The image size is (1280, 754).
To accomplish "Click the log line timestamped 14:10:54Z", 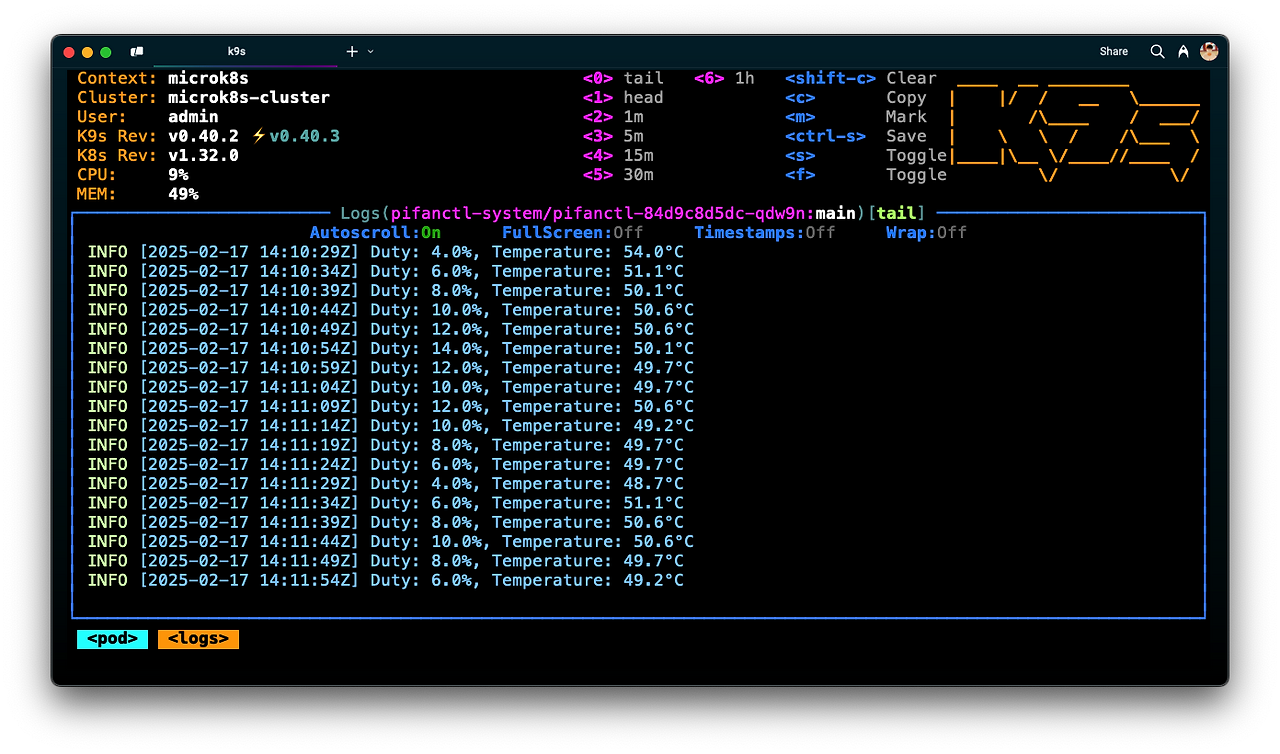I will [391, 348].
